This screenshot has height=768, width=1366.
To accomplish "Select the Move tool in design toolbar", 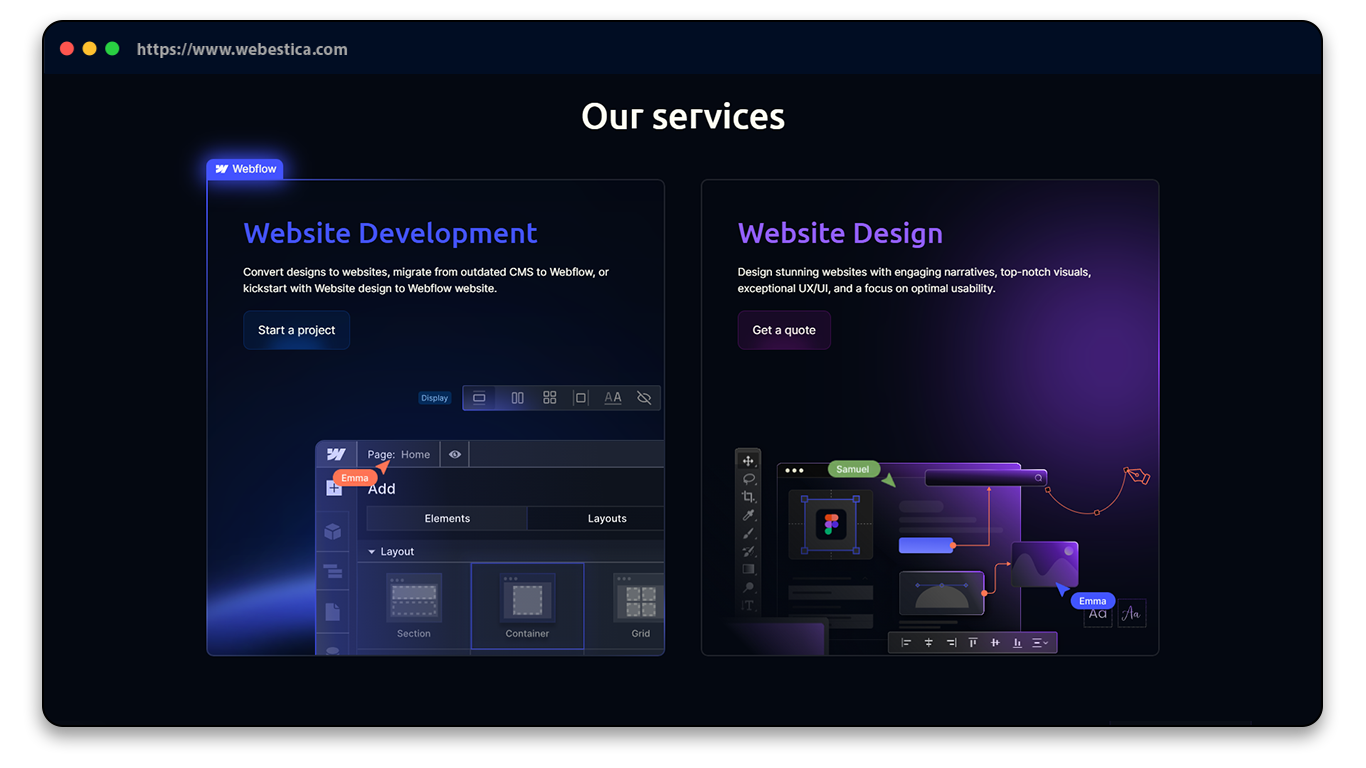I will pyautogui.click(x=748, y=461).
